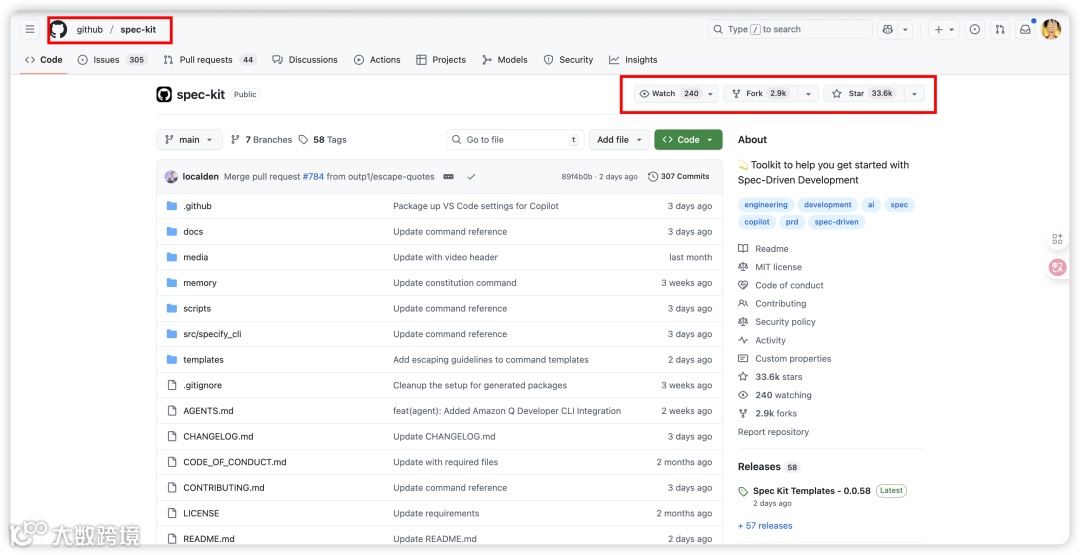Open the .github folder
Screen dimensions: 1080x555
197,206
